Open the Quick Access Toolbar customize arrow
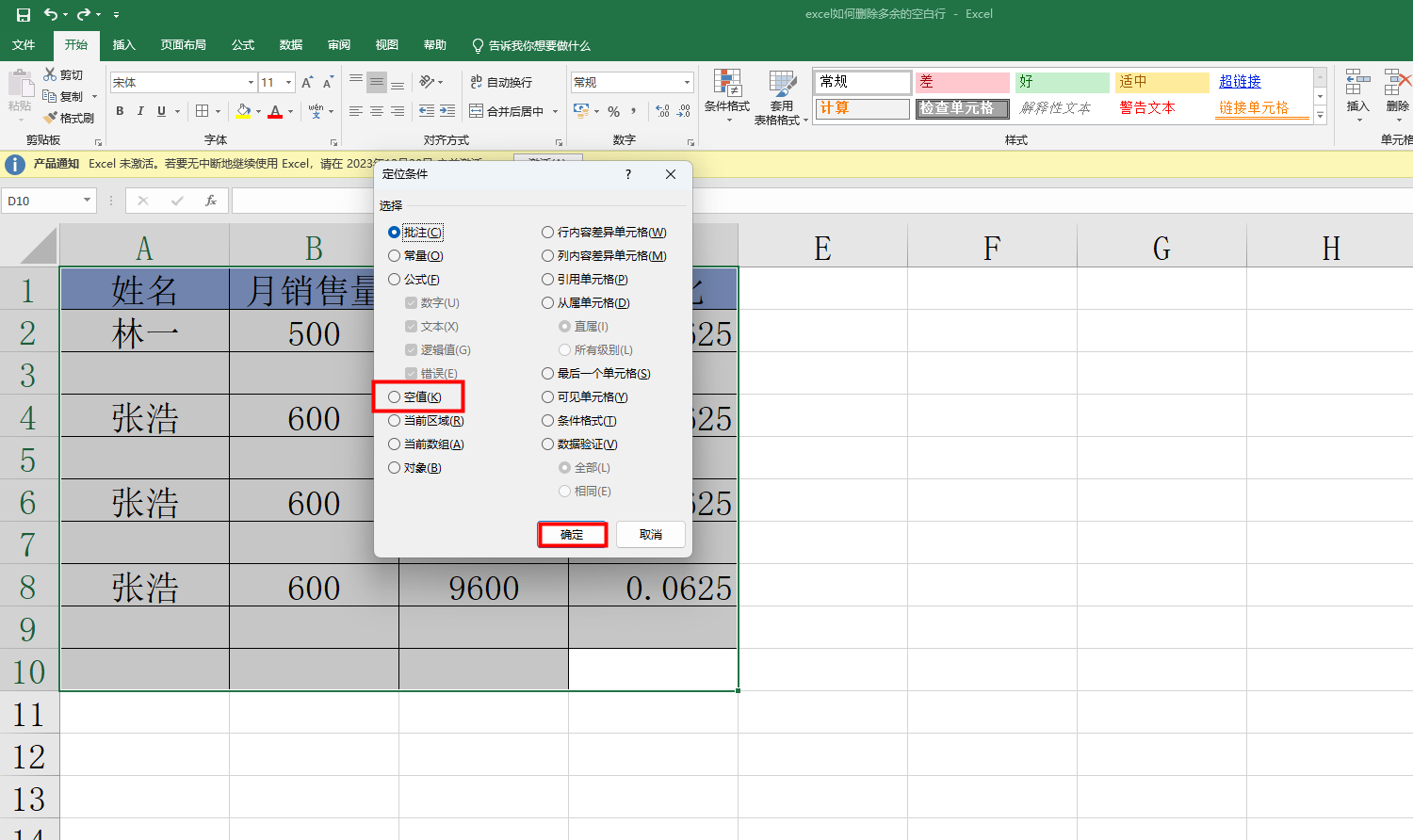Image resolution: width=1413 pixels, height=840 pixels. (116, 15)
